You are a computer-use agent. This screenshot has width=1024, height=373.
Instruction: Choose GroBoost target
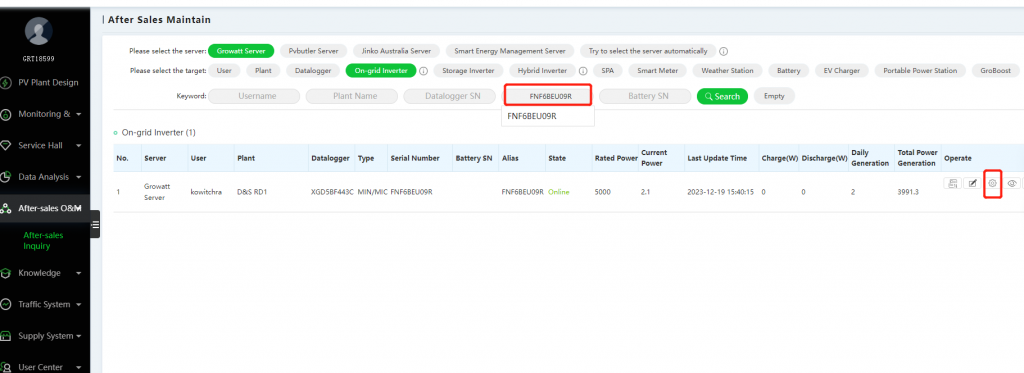click(995, 71)
